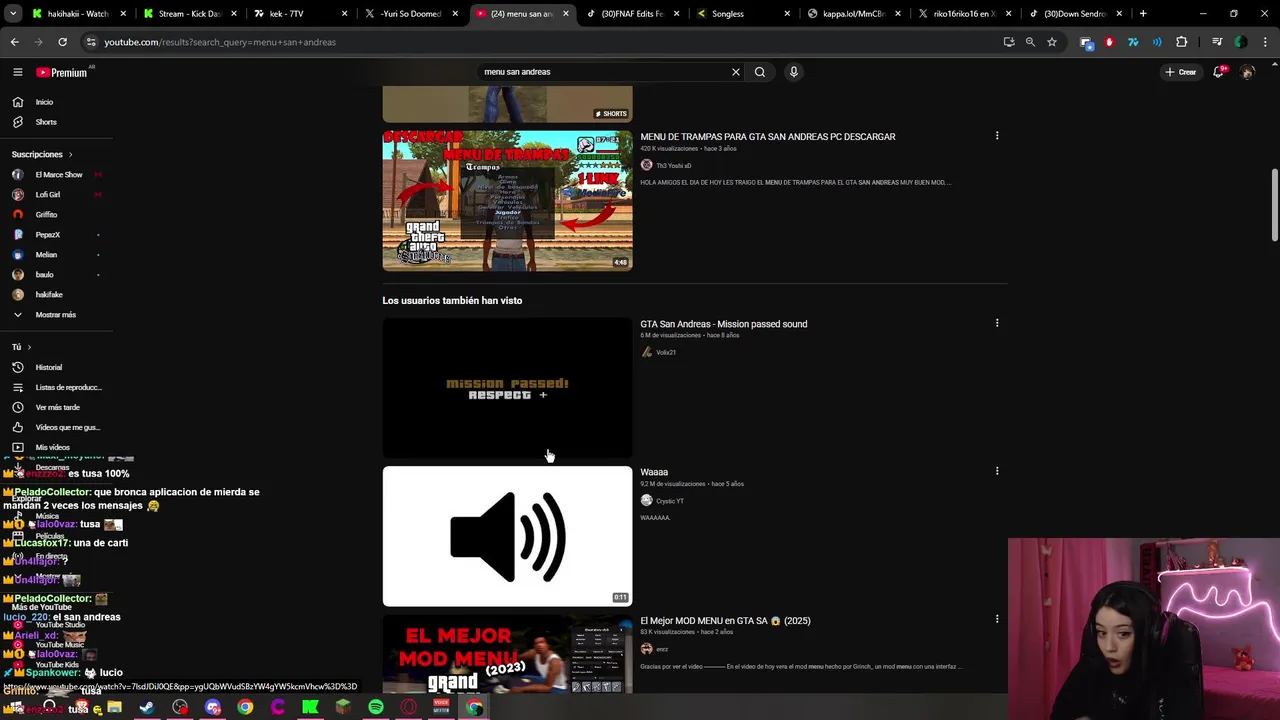Go to the YouTube Premium home logo

point(62,72)
